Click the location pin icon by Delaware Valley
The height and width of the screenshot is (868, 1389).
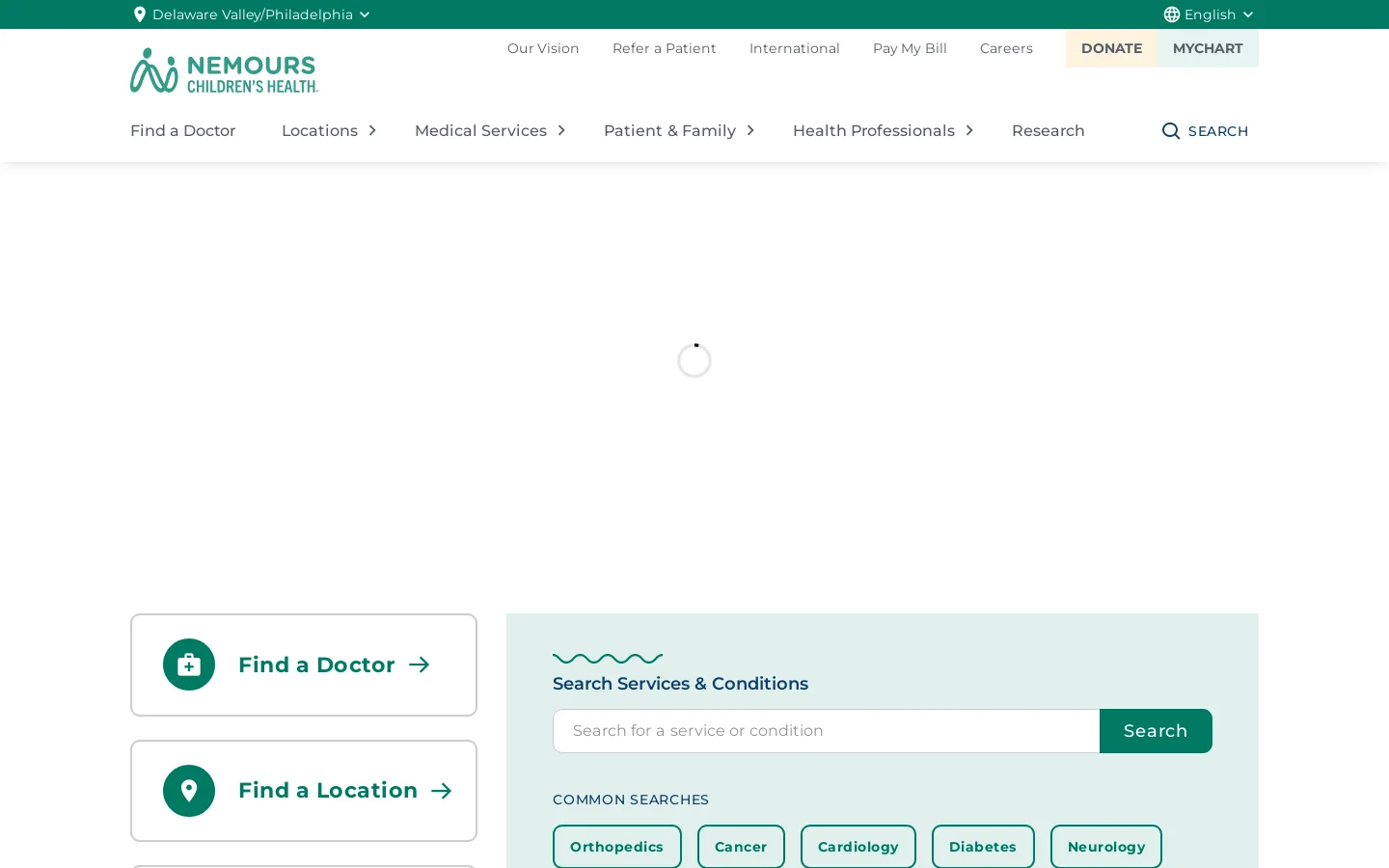tap(140, 14)
